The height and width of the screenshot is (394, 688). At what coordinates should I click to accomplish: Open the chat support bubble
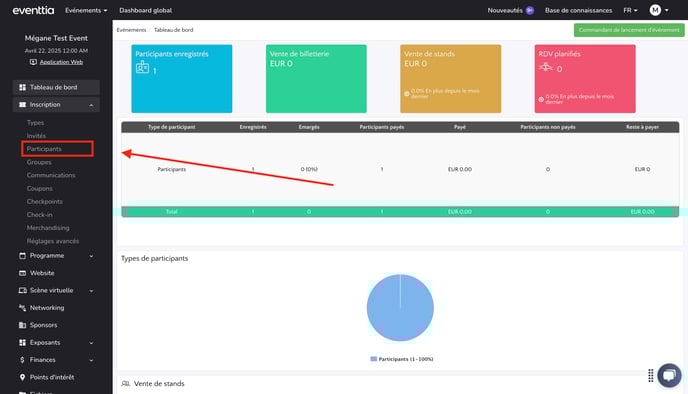(669, 375)
